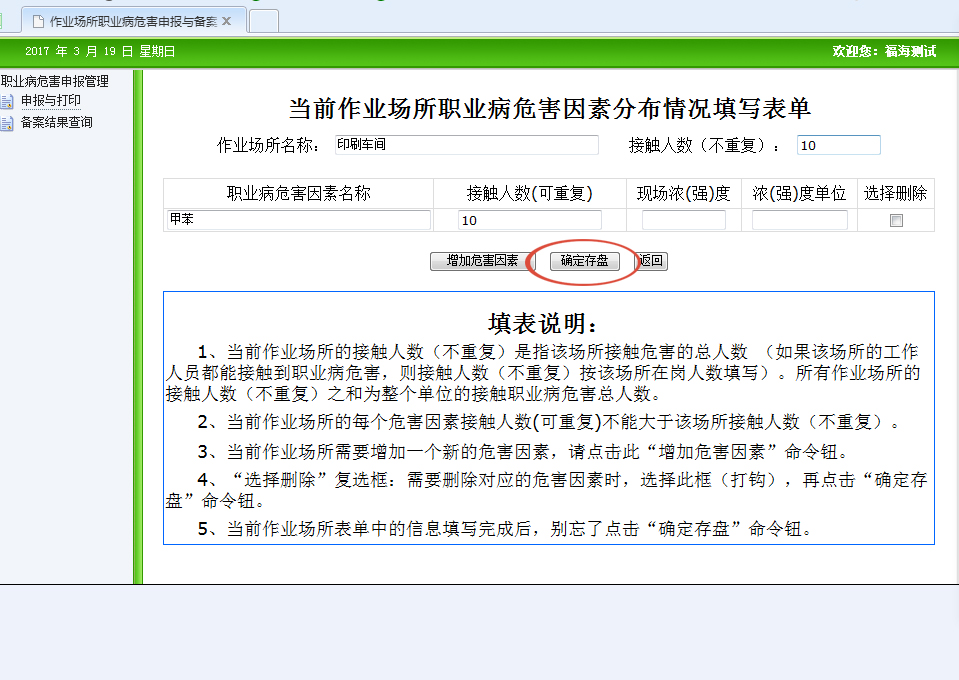Go back using the 返回 button
Image resolution: width=959 pixels, height=680 pixels.
[652, 261]
